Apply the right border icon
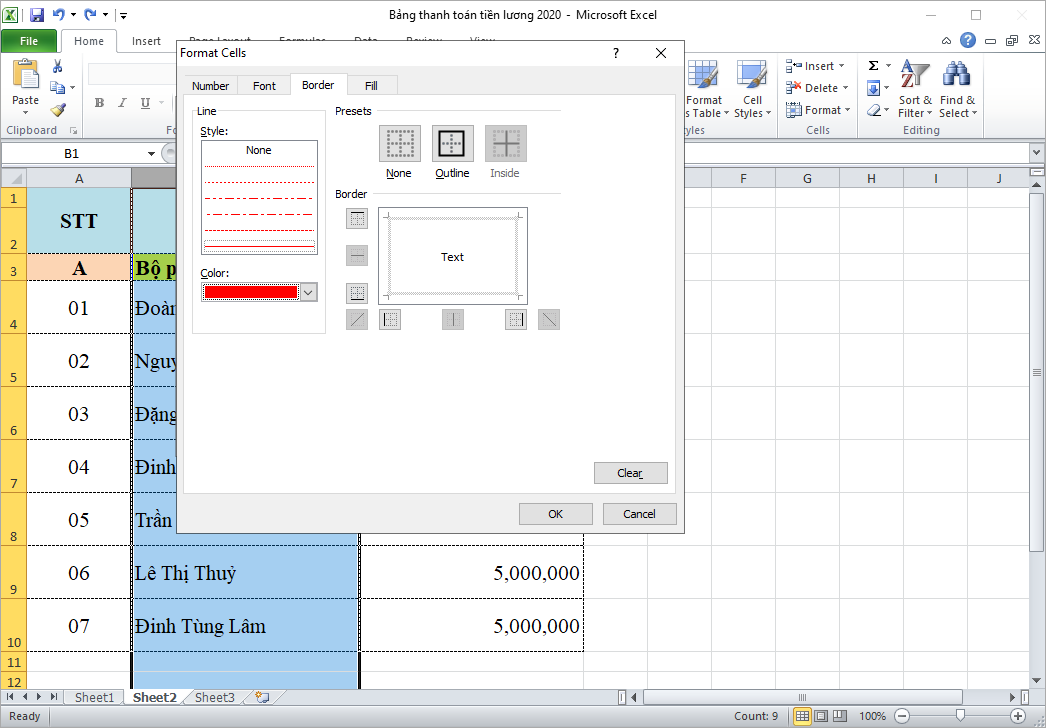The width and height of the screenshot is (1046, 728). tap(515, 319)
